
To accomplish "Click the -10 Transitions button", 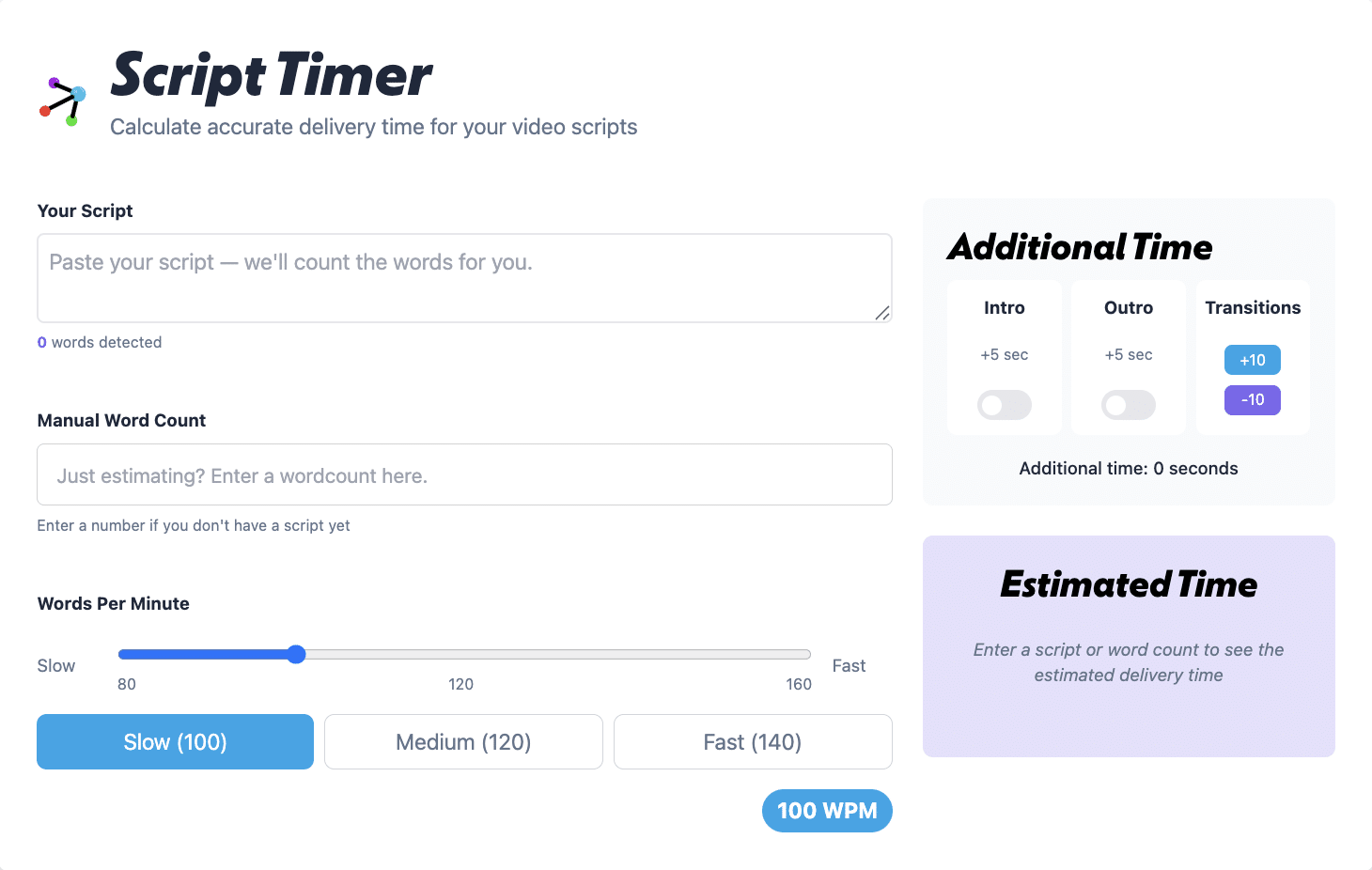I will point(1252,399).
